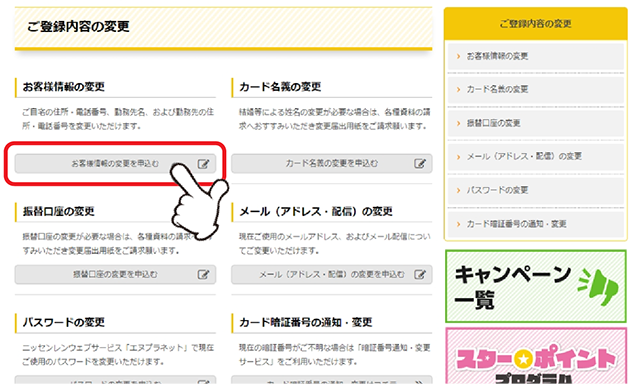
Task: Click the description starting ニッセンレンウェブサービス
Action: [x=118, y=354]
